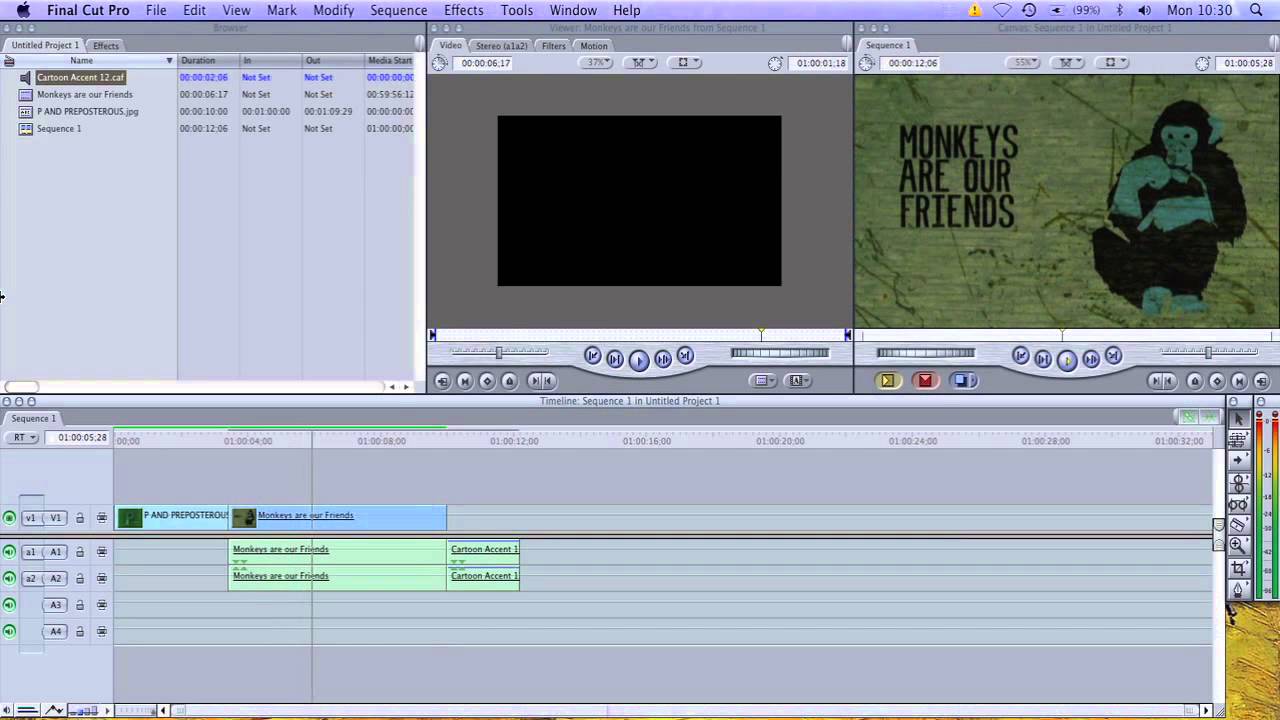
Task: Open the Viewer view options pop-up
Action: pos(683,62)
